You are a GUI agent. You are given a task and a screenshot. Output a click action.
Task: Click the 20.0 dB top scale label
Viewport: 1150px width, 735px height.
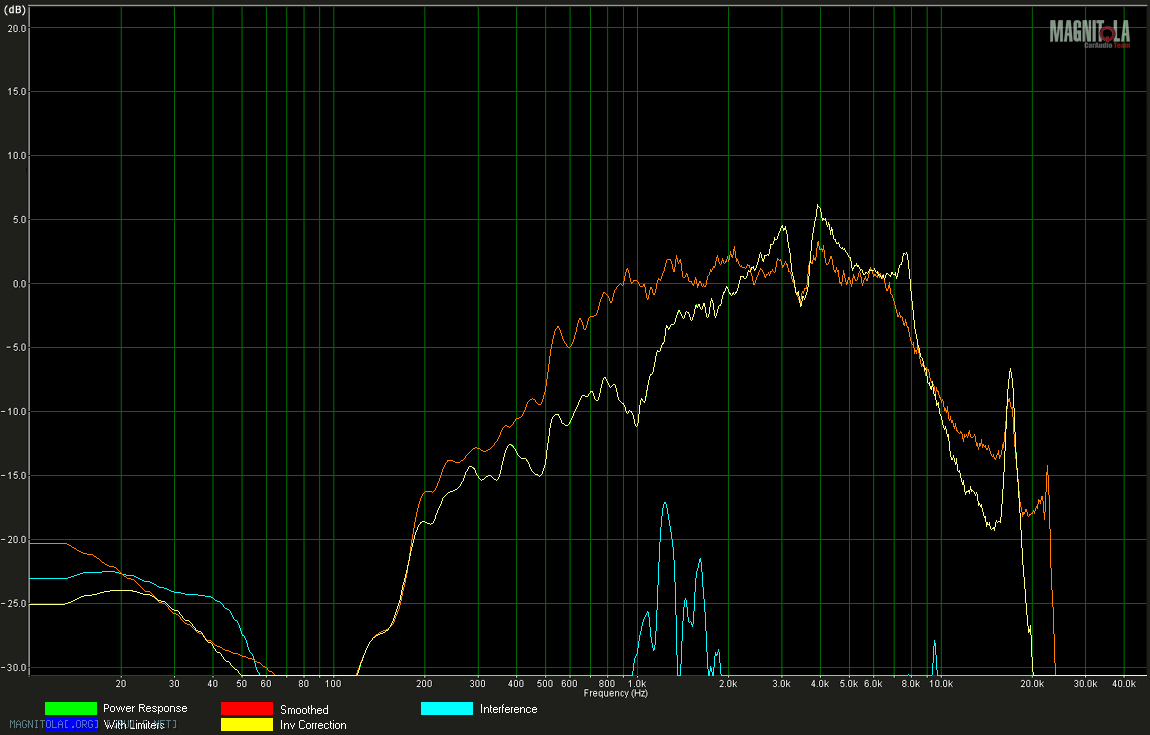(15, 28)
